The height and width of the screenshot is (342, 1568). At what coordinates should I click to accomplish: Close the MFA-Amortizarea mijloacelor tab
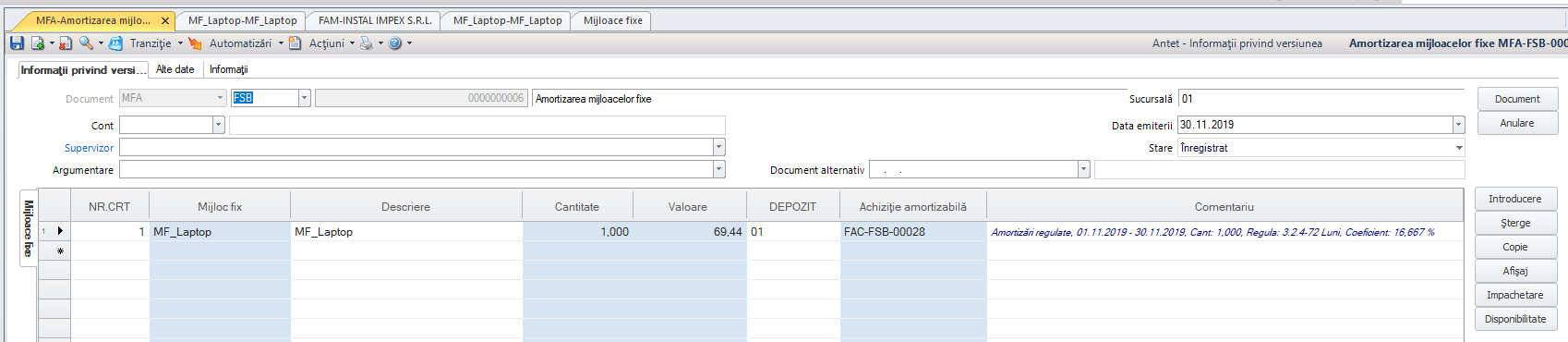point(165,20)
